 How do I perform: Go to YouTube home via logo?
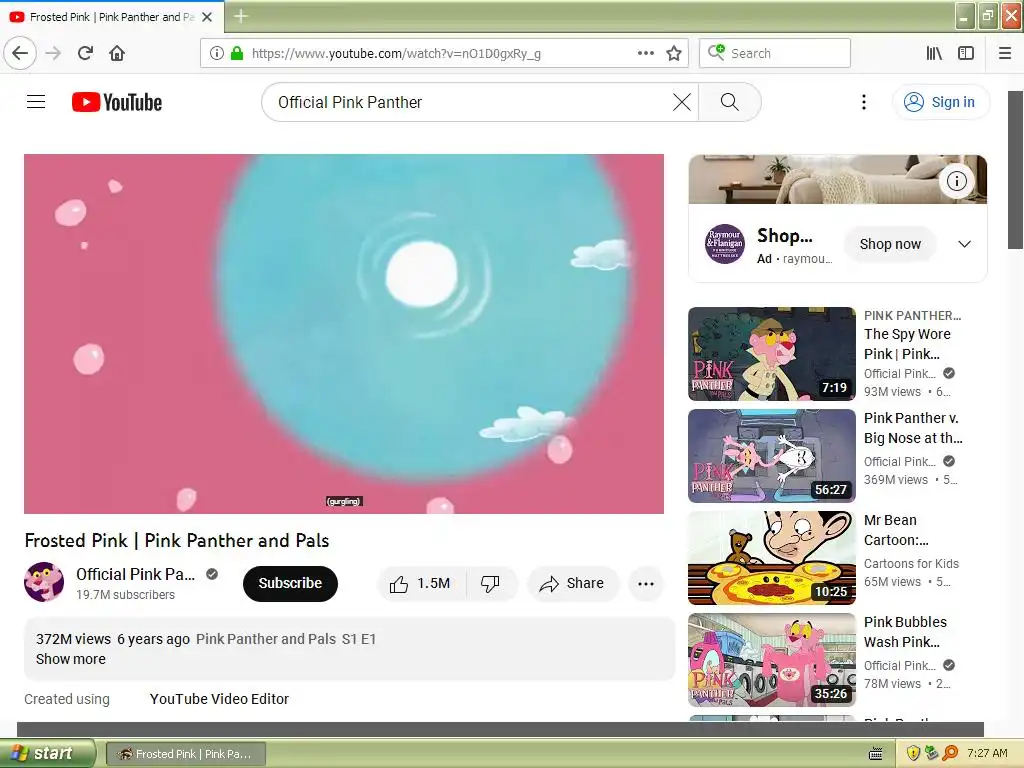(x=117, y=102)
